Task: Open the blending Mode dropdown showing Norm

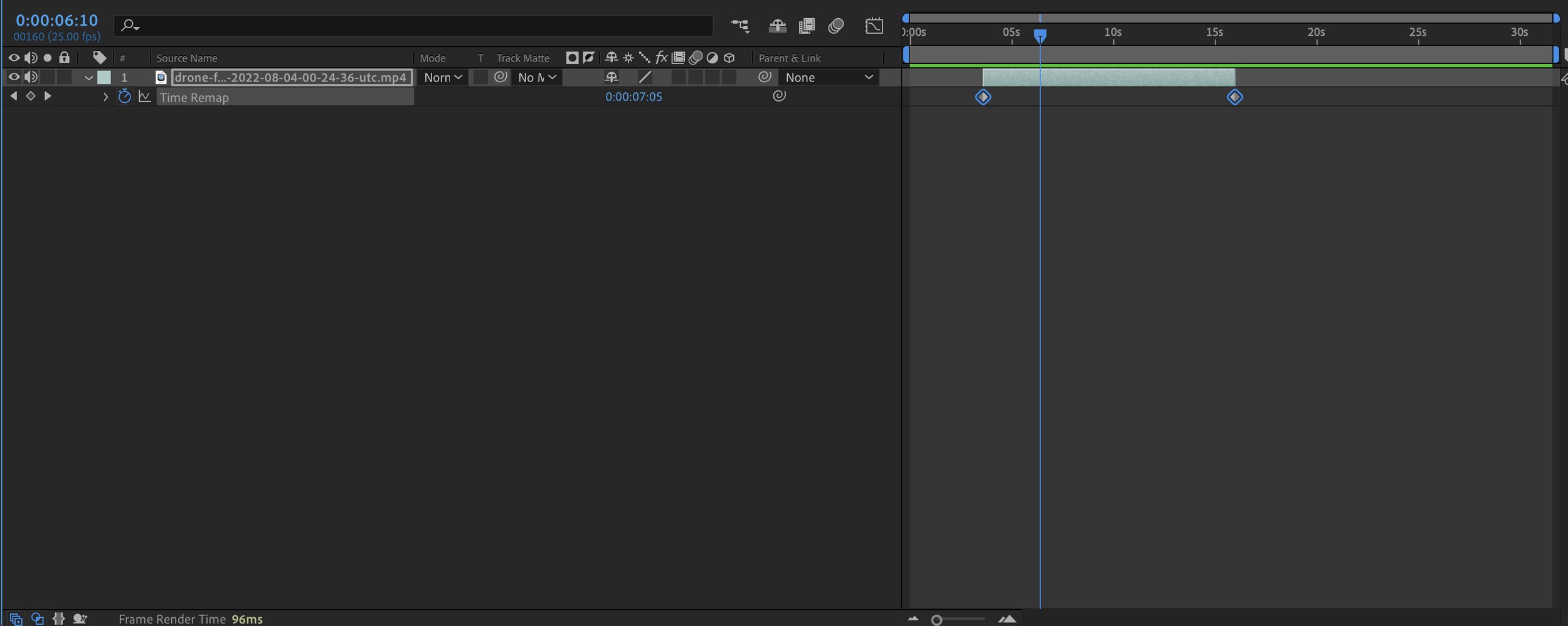Action: (x=442, y=77)
